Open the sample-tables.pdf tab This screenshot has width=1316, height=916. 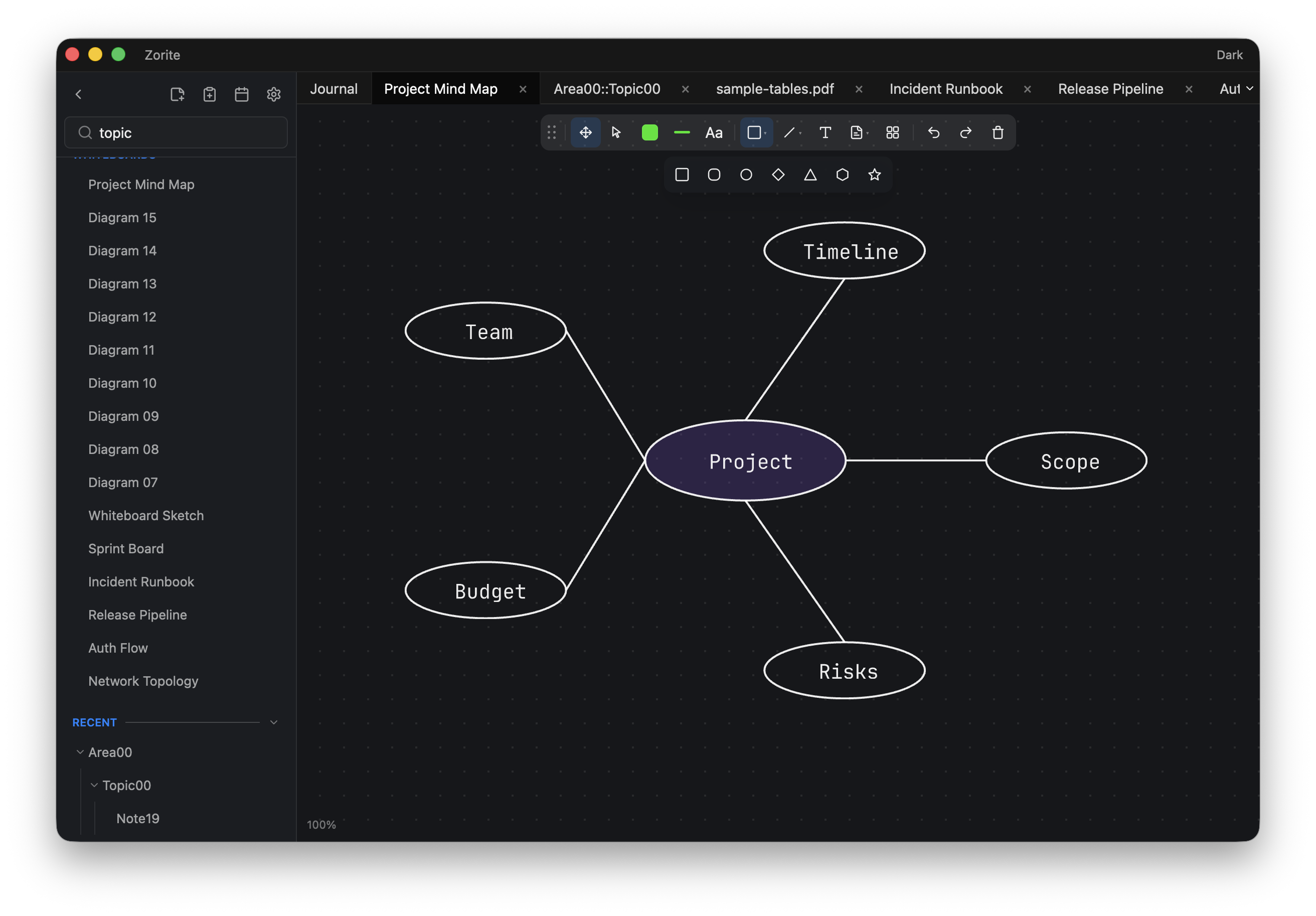(x=774, y=89)
